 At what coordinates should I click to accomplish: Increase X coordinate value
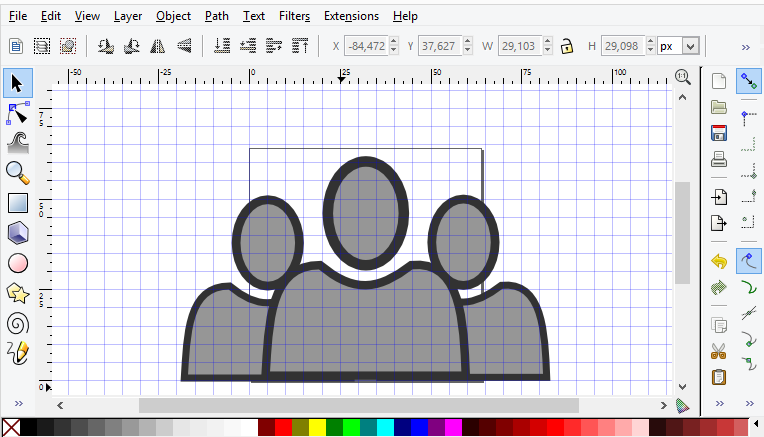pyautogui.click(x=394, y=41)
